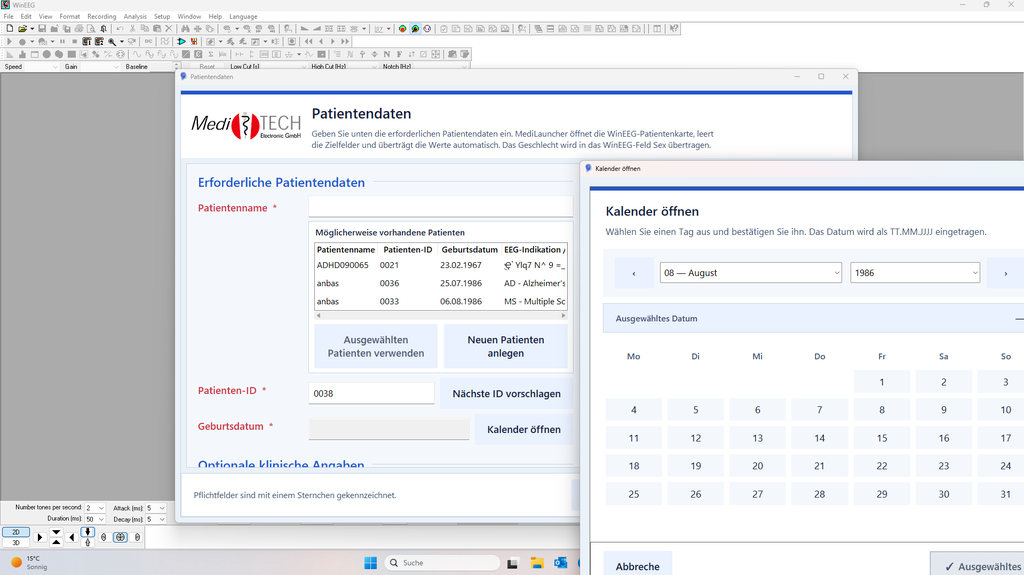Click the patient table horizontal scrollbar
The width and height of the screenshot is (1024, 575).
point(441,315)
